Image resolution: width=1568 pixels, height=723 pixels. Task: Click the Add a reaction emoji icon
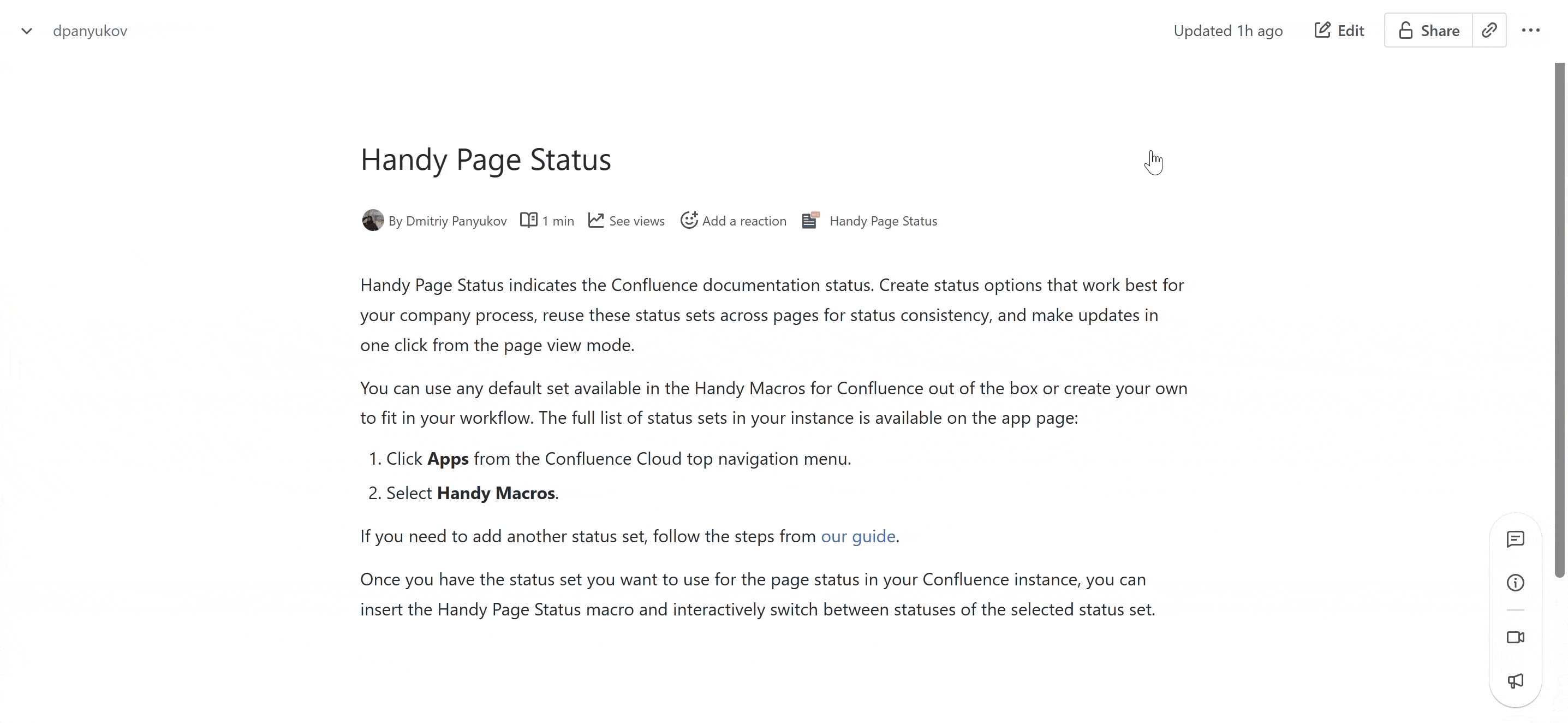point(688,220)
